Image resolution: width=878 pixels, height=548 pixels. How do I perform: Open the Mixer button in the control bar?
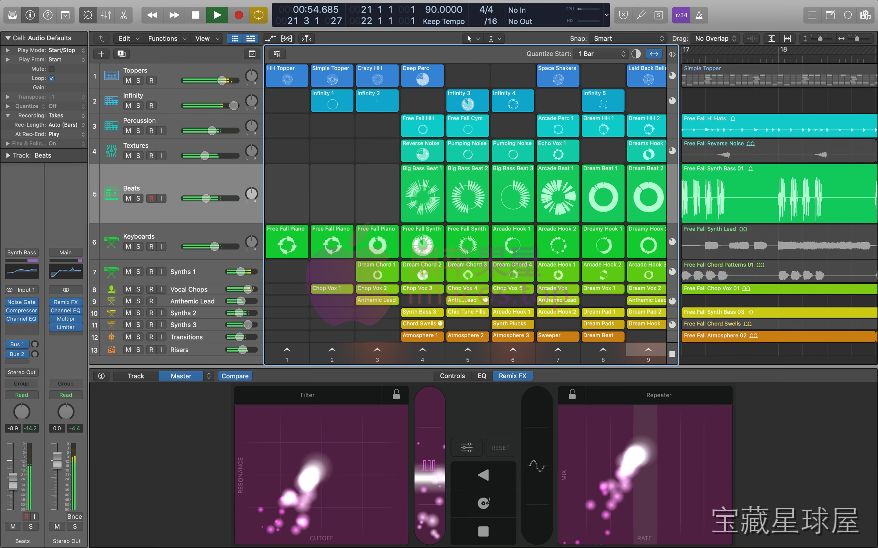tap(105, 15)
